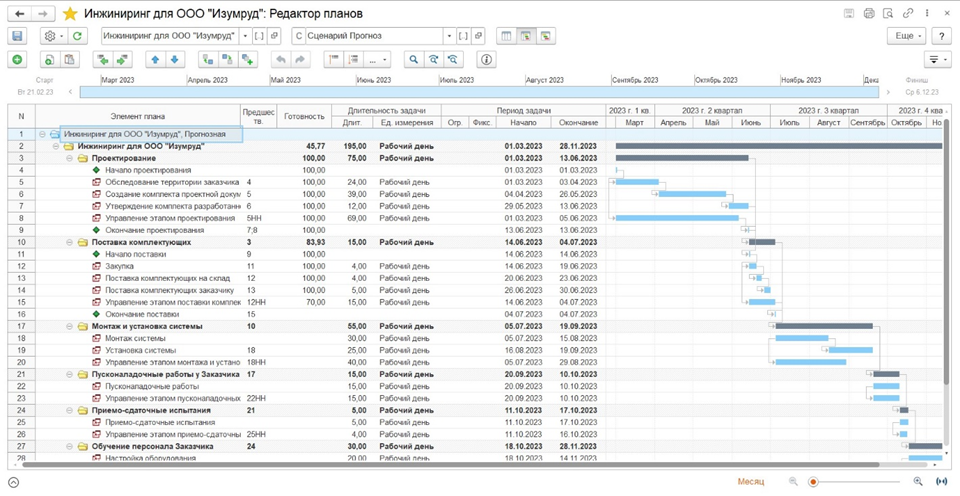Screen dimensions: 960x496
Task: Move selected task down with blue arrow
Action: coord(175,60)
